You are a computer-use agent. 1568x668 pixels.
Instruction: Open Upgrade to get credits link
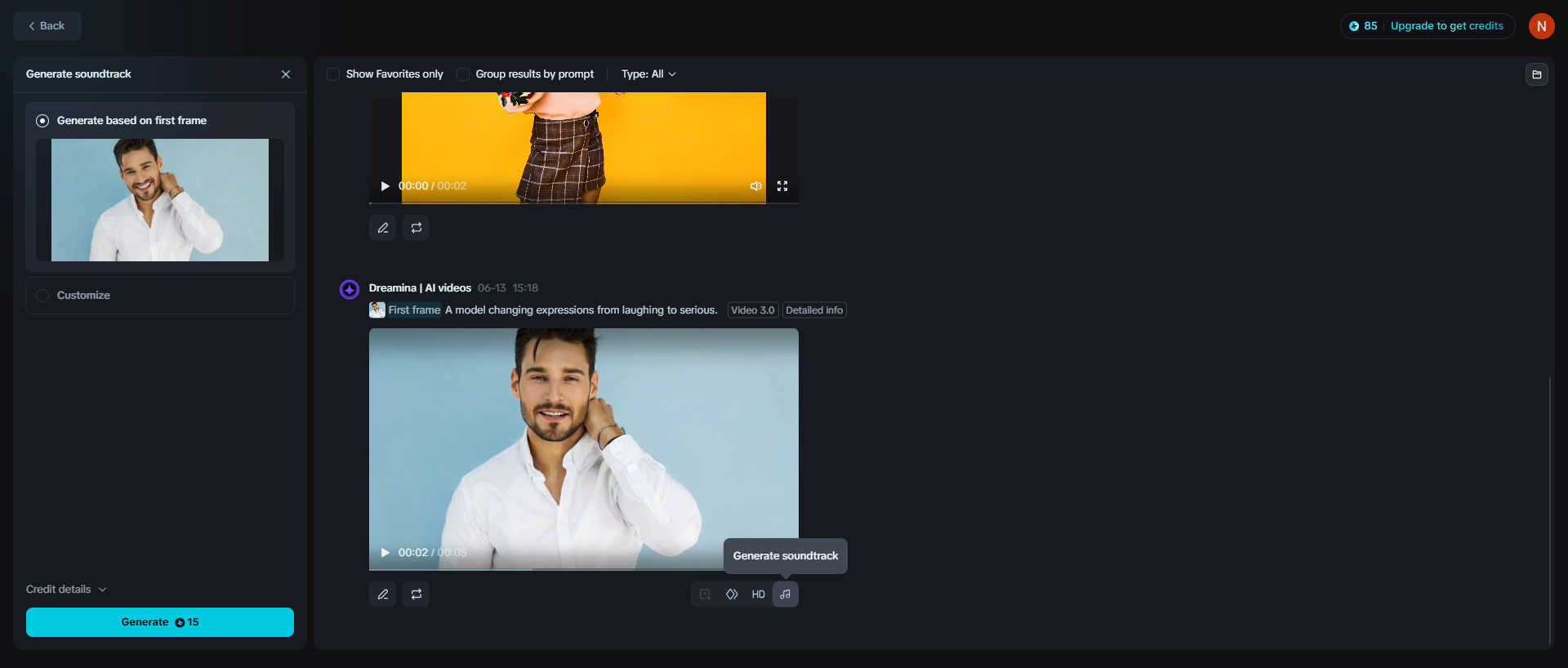tap(1446, 26)
